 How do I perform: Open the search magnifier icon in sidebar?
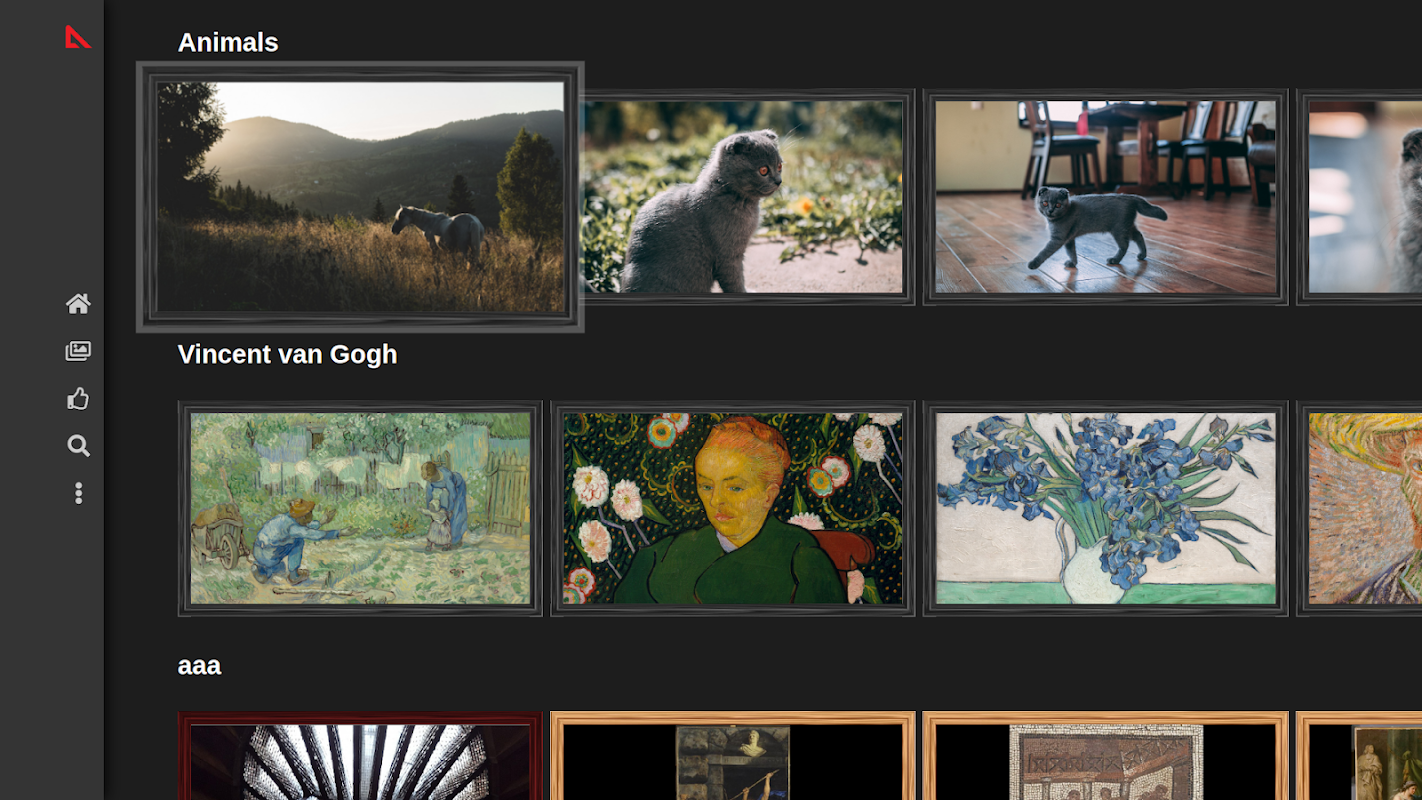(78, 446)
